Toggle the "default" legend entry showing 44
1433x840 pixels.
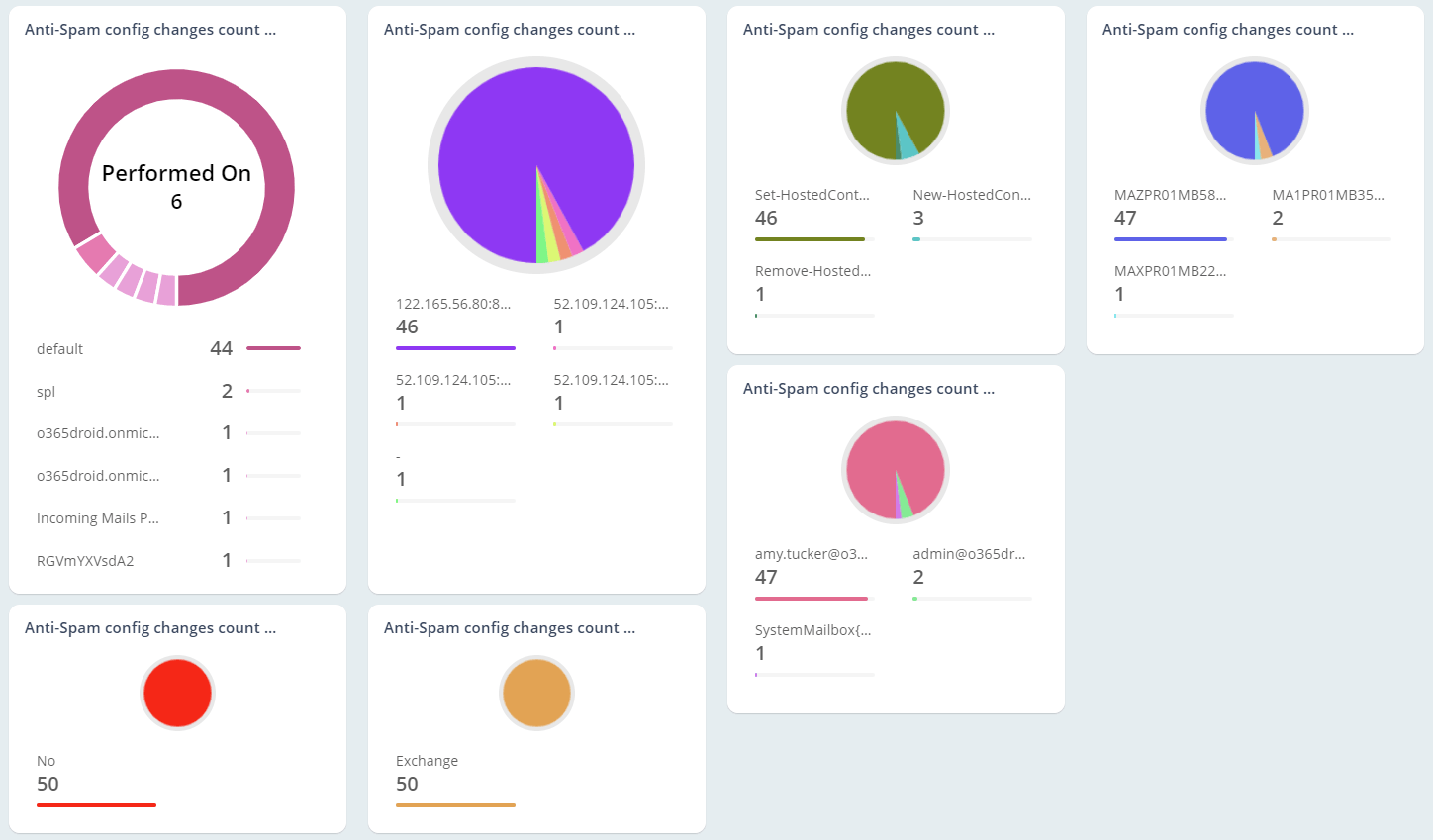tap(59, 348)
